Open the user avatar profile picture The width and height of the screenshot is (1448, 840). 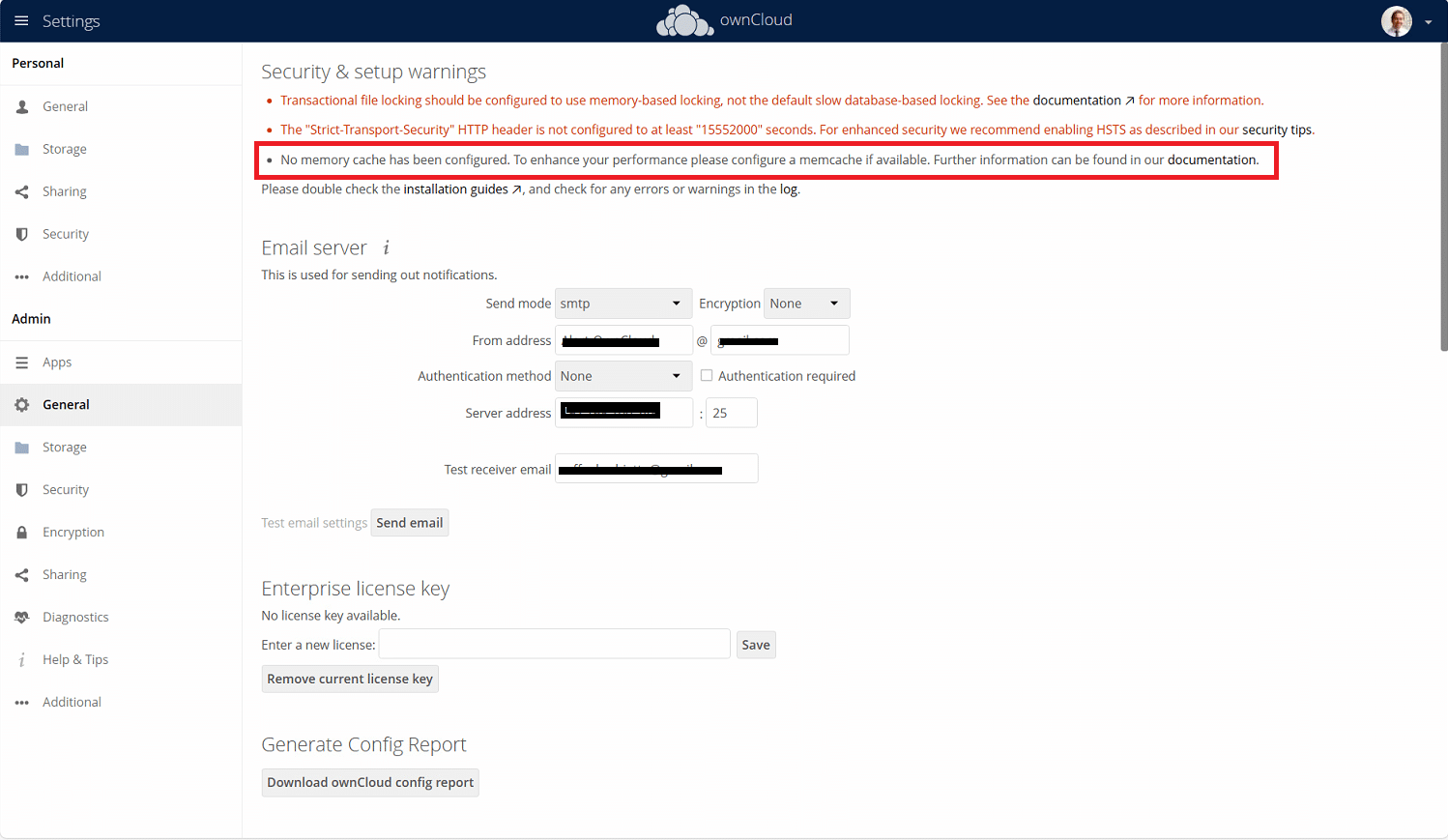point(1396,21)
